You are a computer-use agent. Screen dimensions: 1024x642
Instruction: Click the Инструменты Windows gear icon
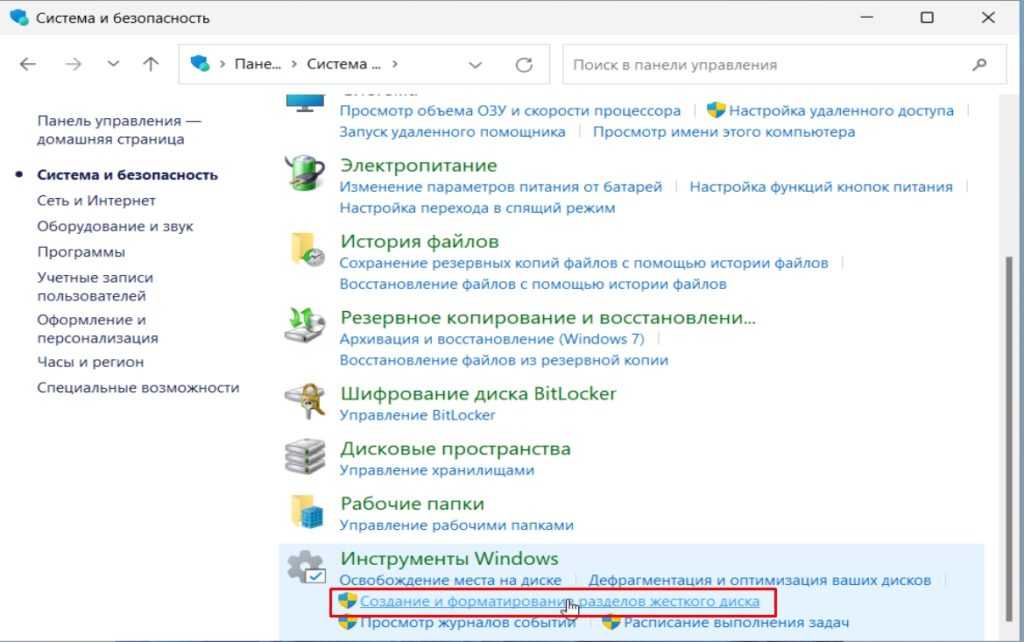[x=305, y=568]
